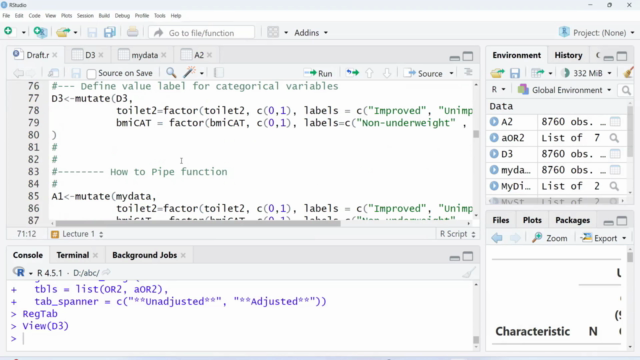Image resolution: width=640 pixels, height=360 pixels.
Task: Open the Tools menu
Action: point(160,16)
